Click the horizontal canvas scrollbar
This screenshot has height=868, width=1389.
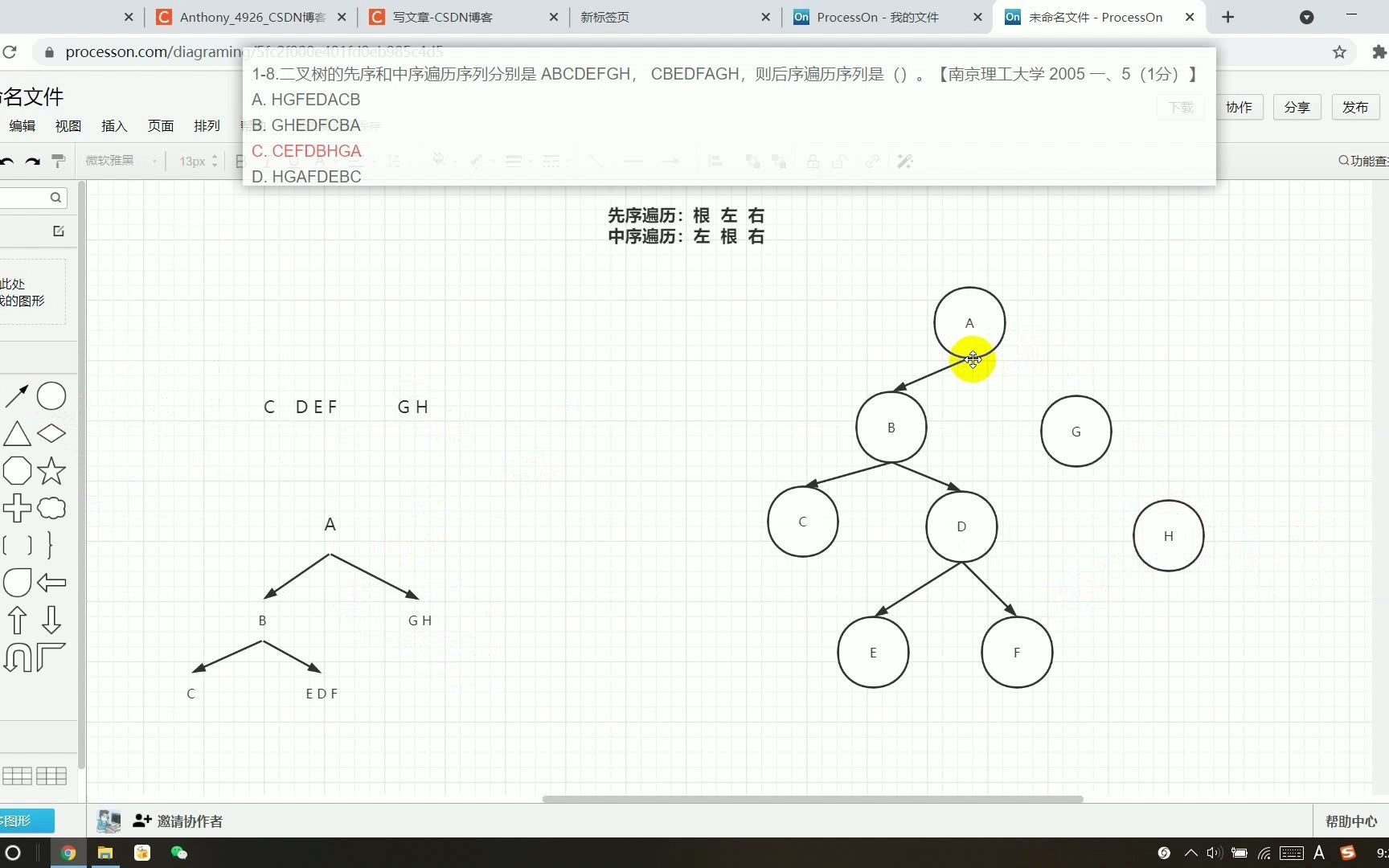[813, 799]
